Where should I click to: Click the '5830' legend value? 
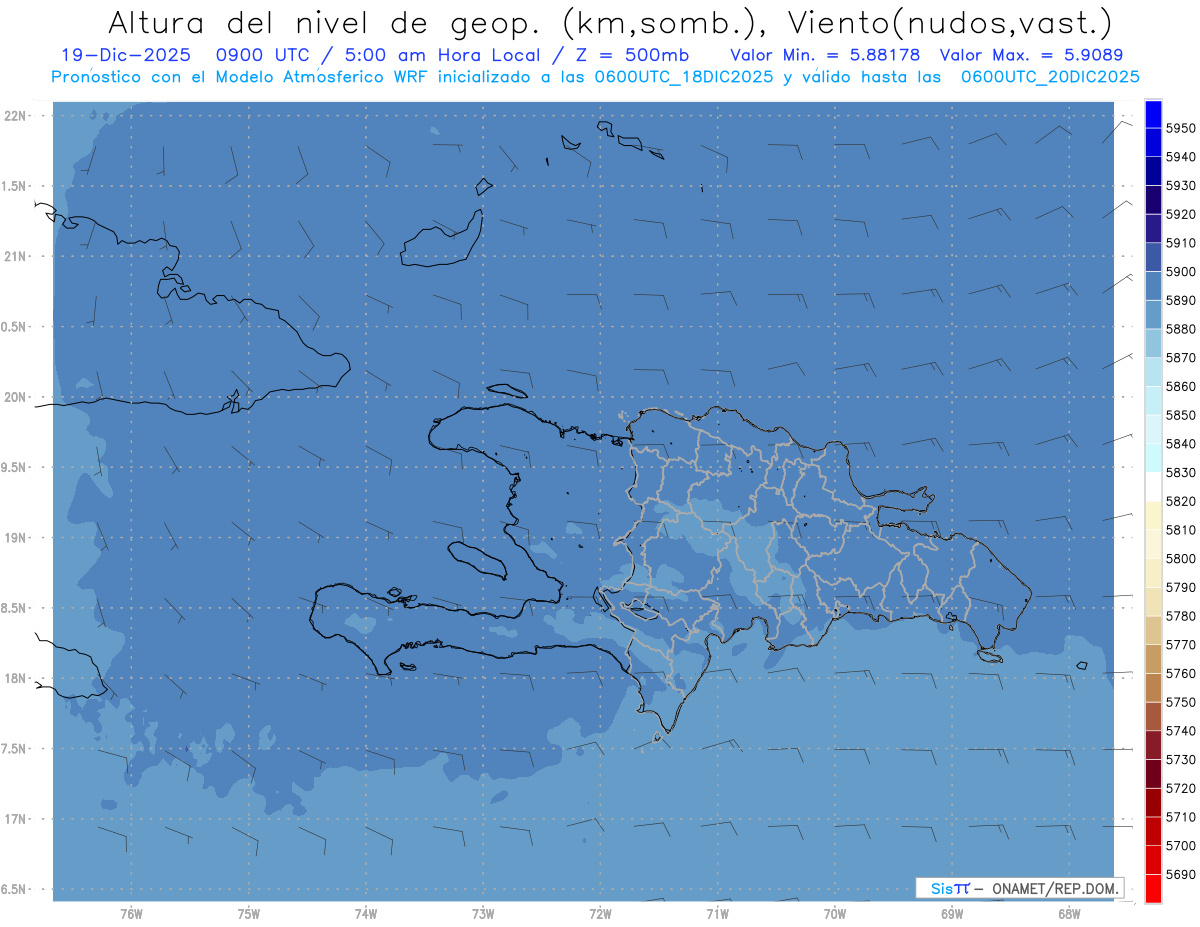(x=1180, y=472)
